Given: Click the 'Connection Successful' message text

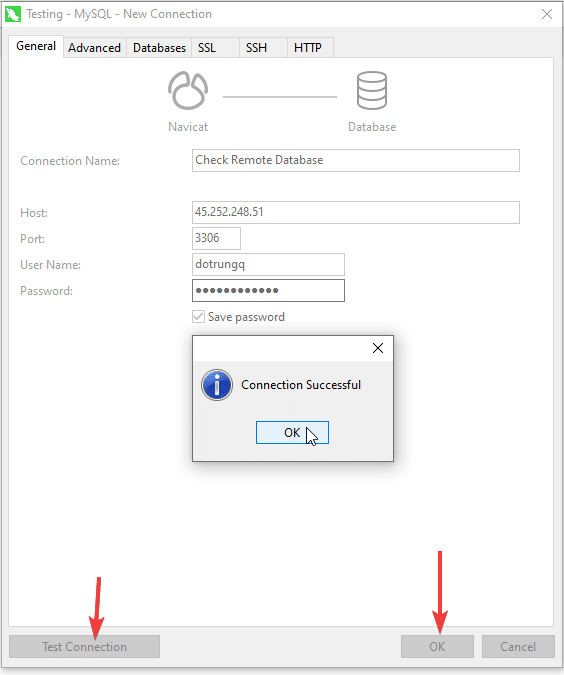Looking at the screenshot, I should point(301,385).
